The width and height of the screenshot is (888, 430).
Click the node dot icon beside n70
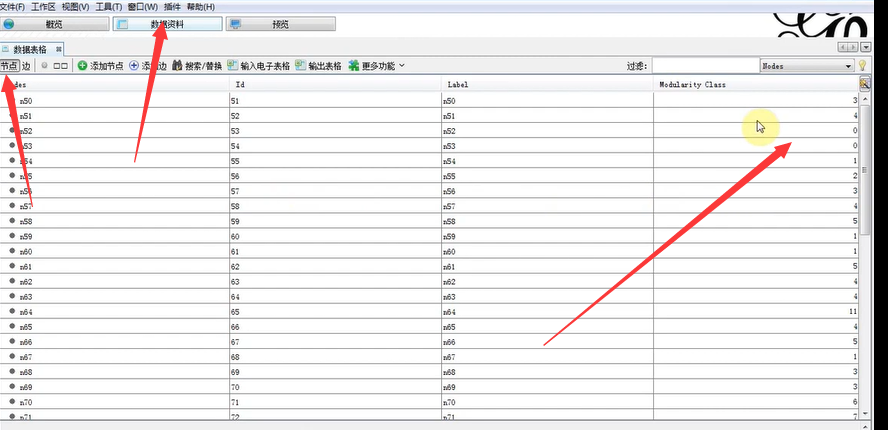click(x=12, y=401)
